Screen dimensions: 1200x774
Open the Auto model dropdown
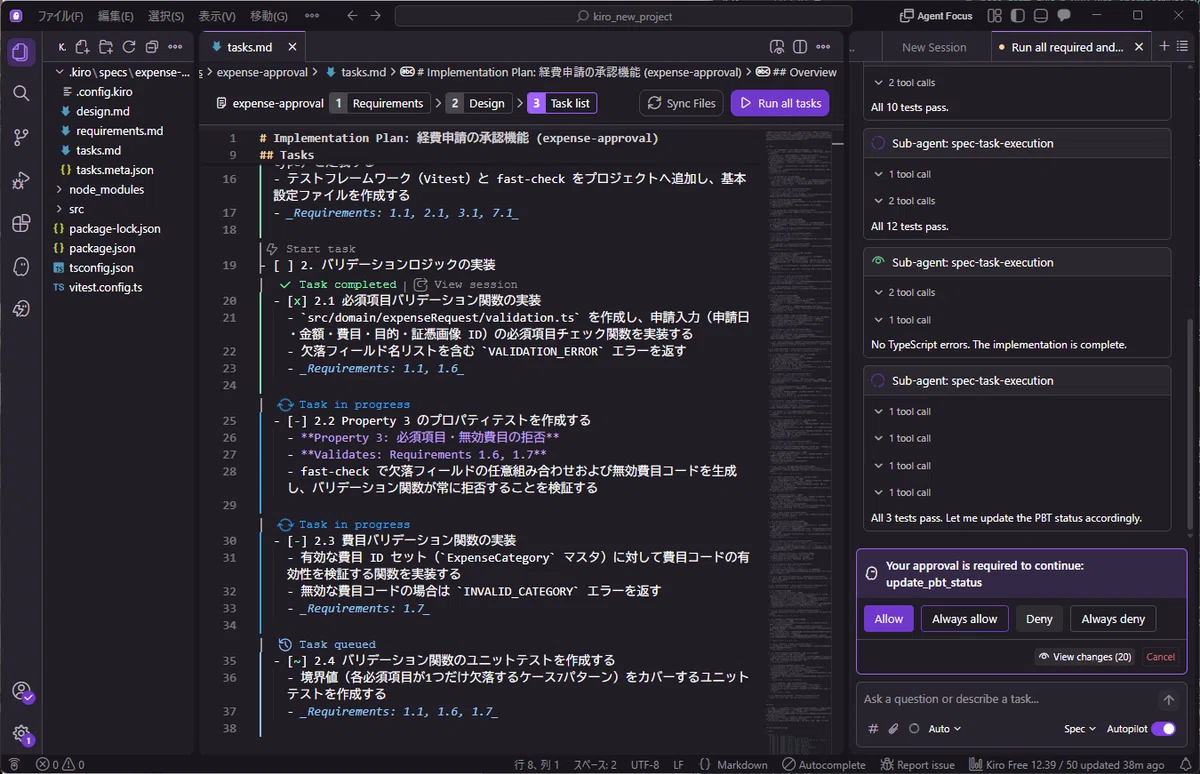coord(944,729)
